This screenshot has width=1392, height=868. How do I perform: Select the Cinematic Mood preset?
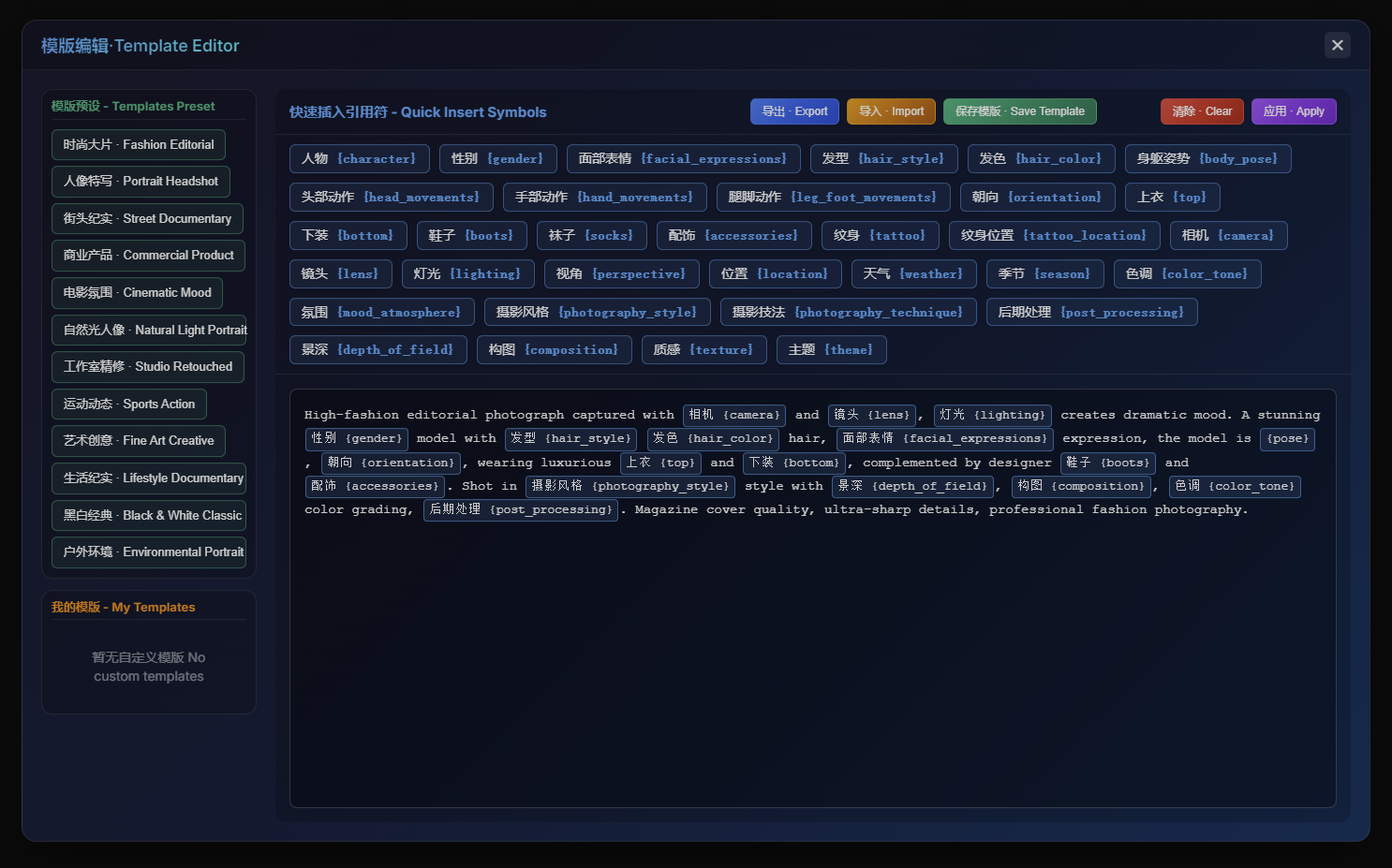137,293
